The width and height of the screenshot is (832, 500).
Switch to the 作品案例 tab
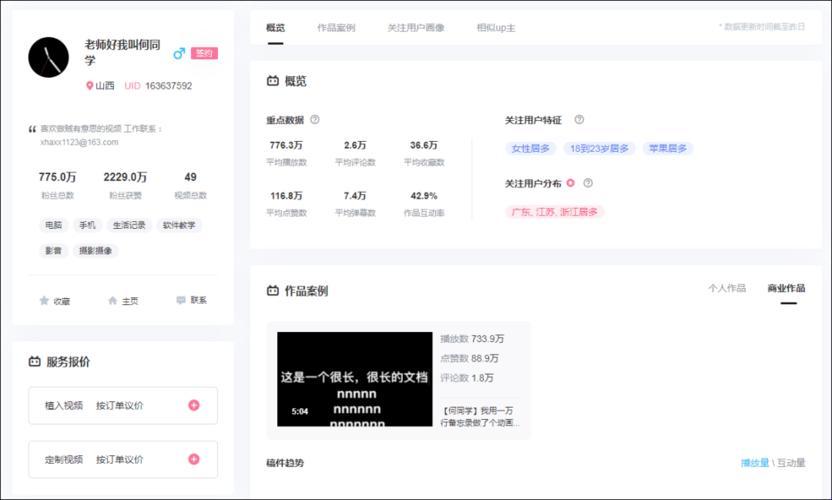click(x=336, y=28)
